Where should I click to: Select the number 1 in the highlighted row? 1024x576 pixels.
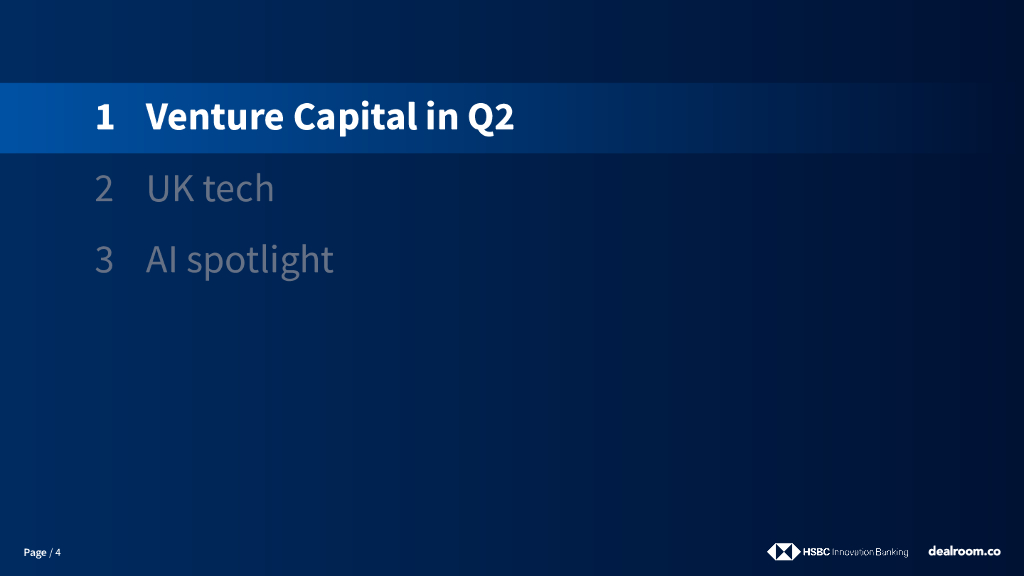click(105, 118)
